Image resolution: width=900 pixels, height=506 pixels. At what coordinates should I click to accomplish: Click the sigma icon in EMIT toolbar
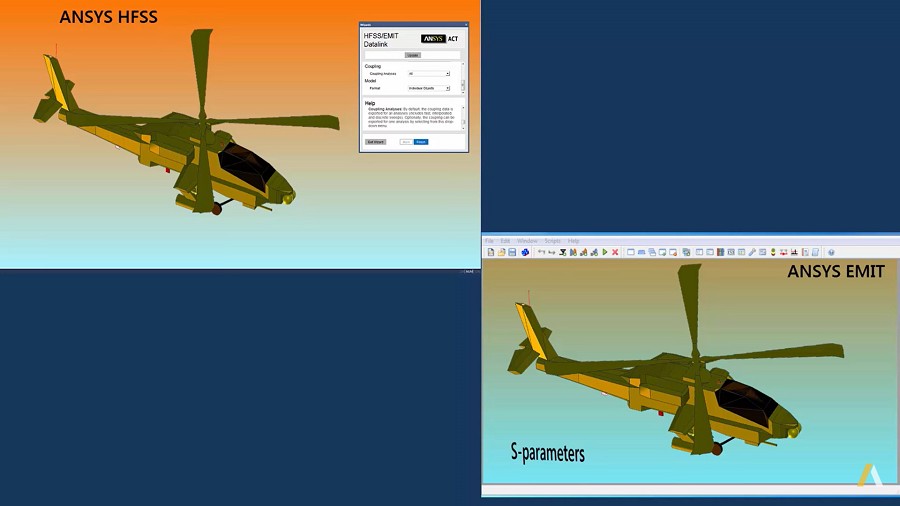(x=562, y=252)
